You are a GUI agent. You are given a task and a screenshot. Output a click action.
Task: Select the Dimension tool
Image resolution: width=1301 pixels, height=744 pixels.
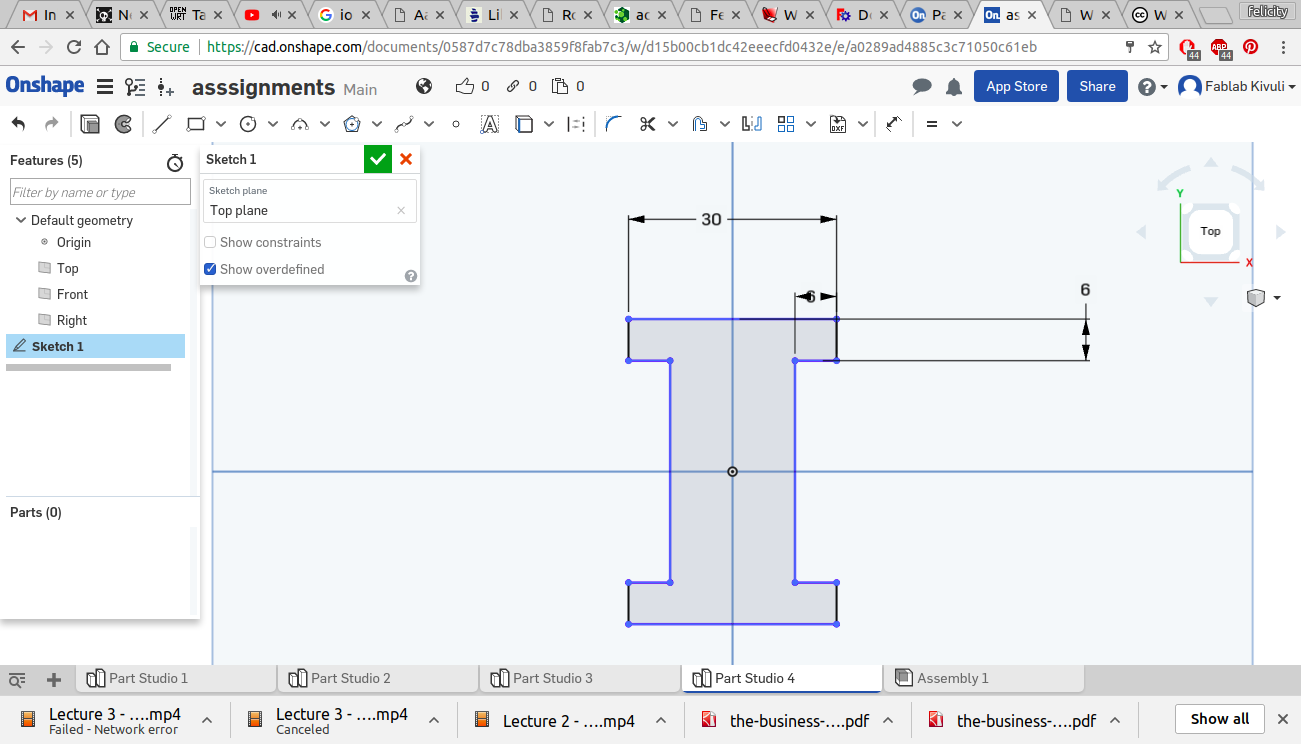[x=894, y=124]
